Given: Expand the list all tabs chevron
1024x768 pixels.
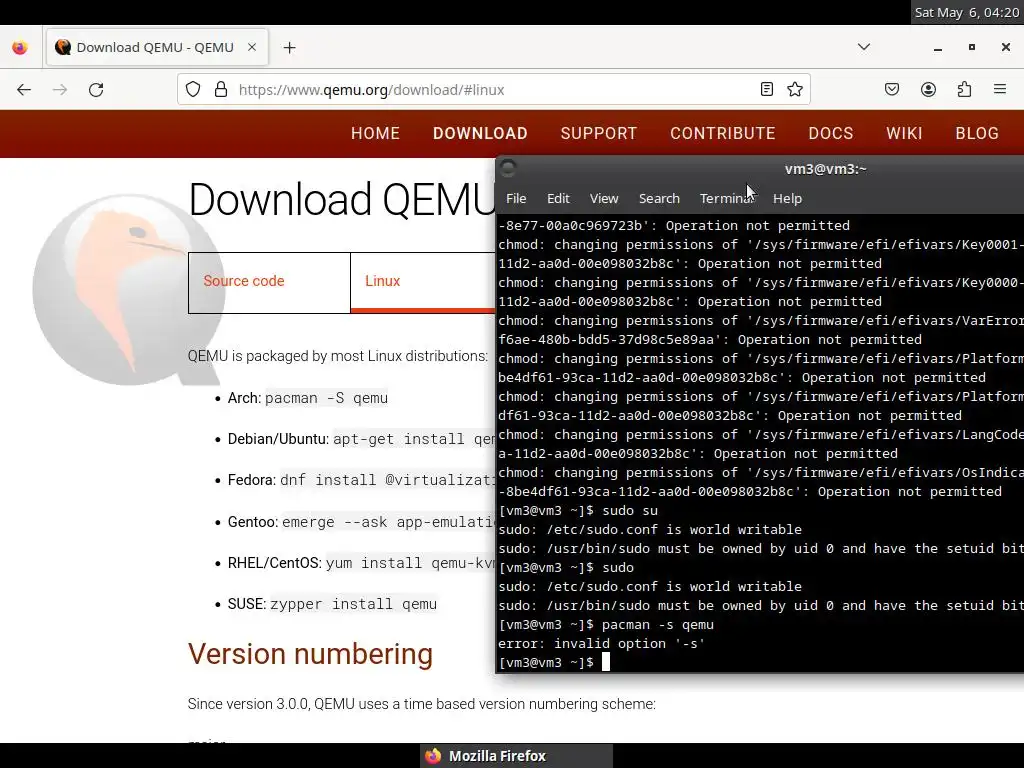Looking at the screenshot, I should coord(864,47).
